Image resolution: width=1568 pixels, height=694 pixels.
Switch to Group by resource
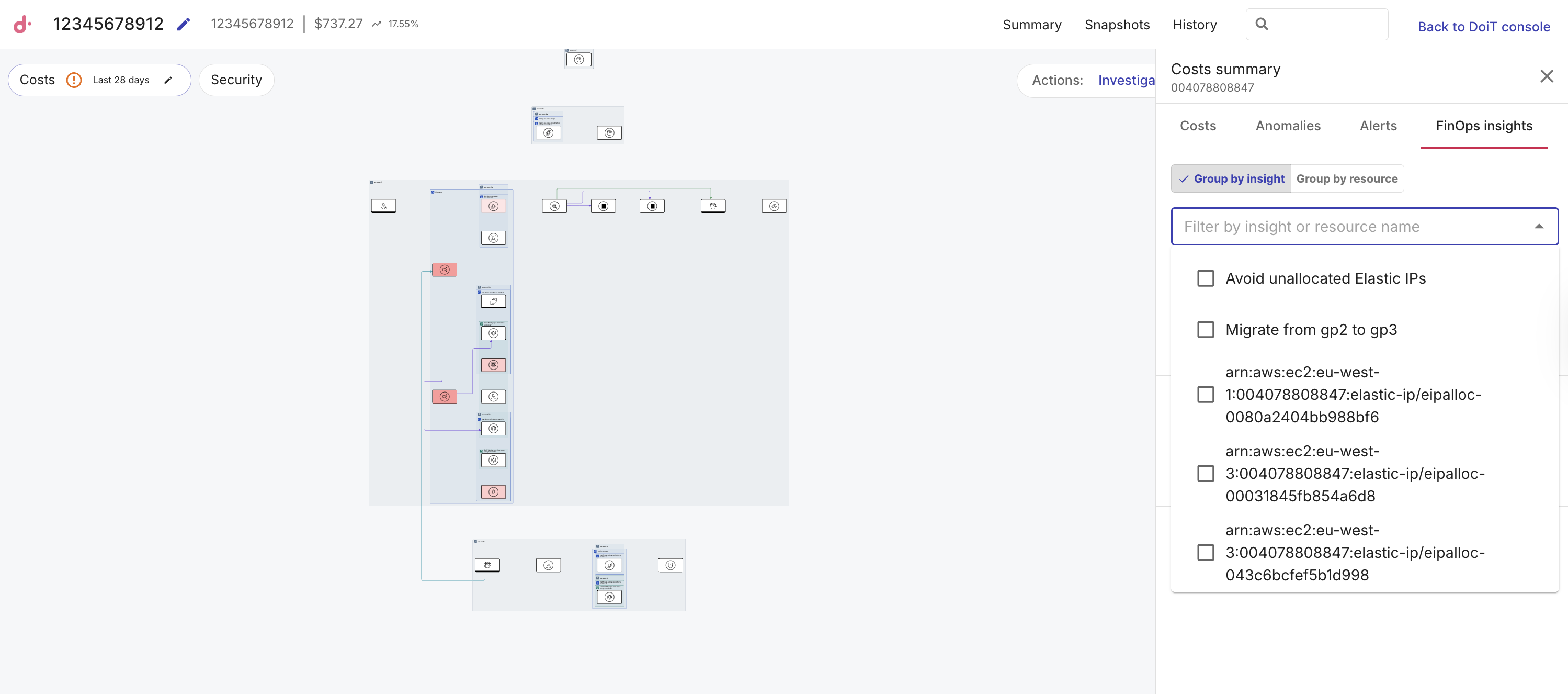pos(1347,178)
